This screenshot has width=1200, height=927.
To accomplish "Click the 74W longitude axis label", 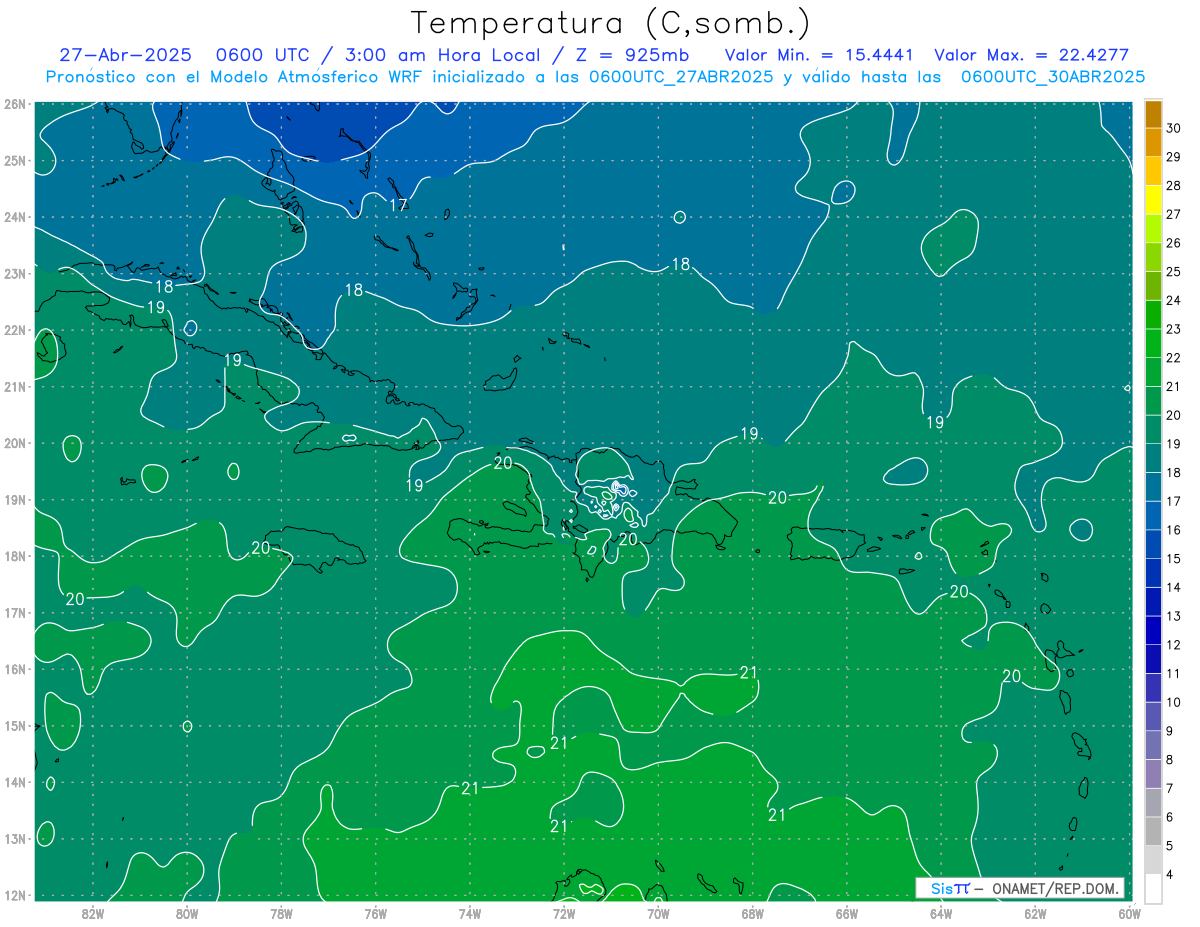I will point(469,912).
